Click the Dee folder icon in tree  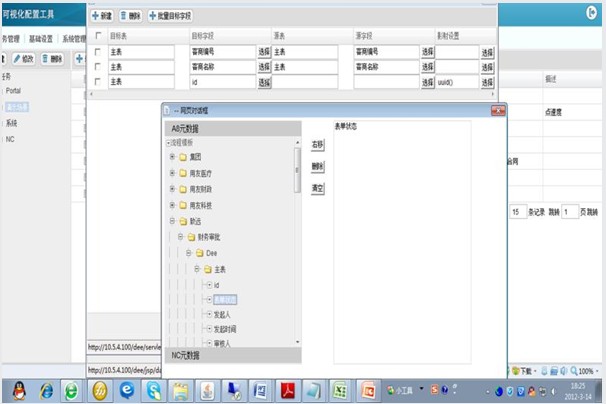point(199,253)
